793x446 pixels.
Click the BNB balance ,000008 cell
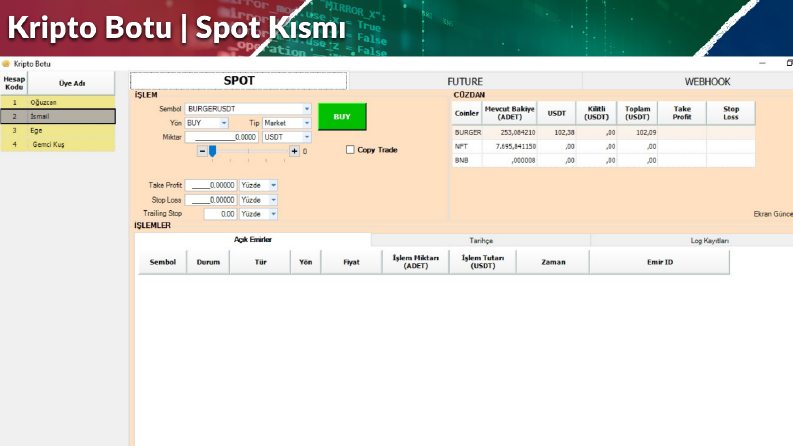[x=509, y=160]
